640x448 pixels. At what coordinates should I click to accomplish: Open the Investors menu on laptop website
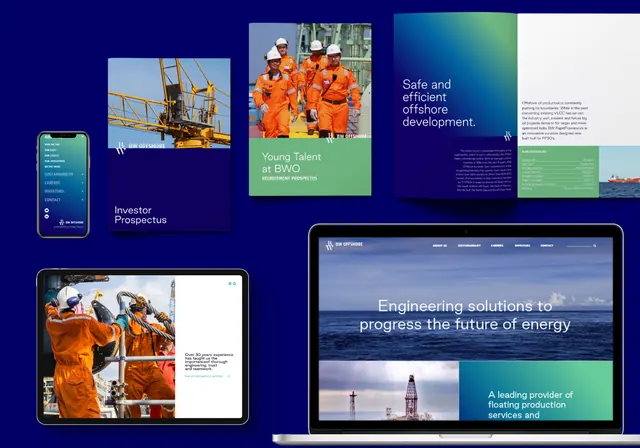[x=522, y=246]
